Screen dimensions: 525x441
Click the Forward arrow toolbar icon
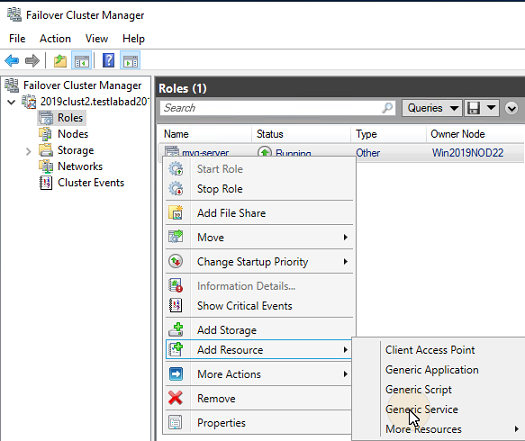32,61
